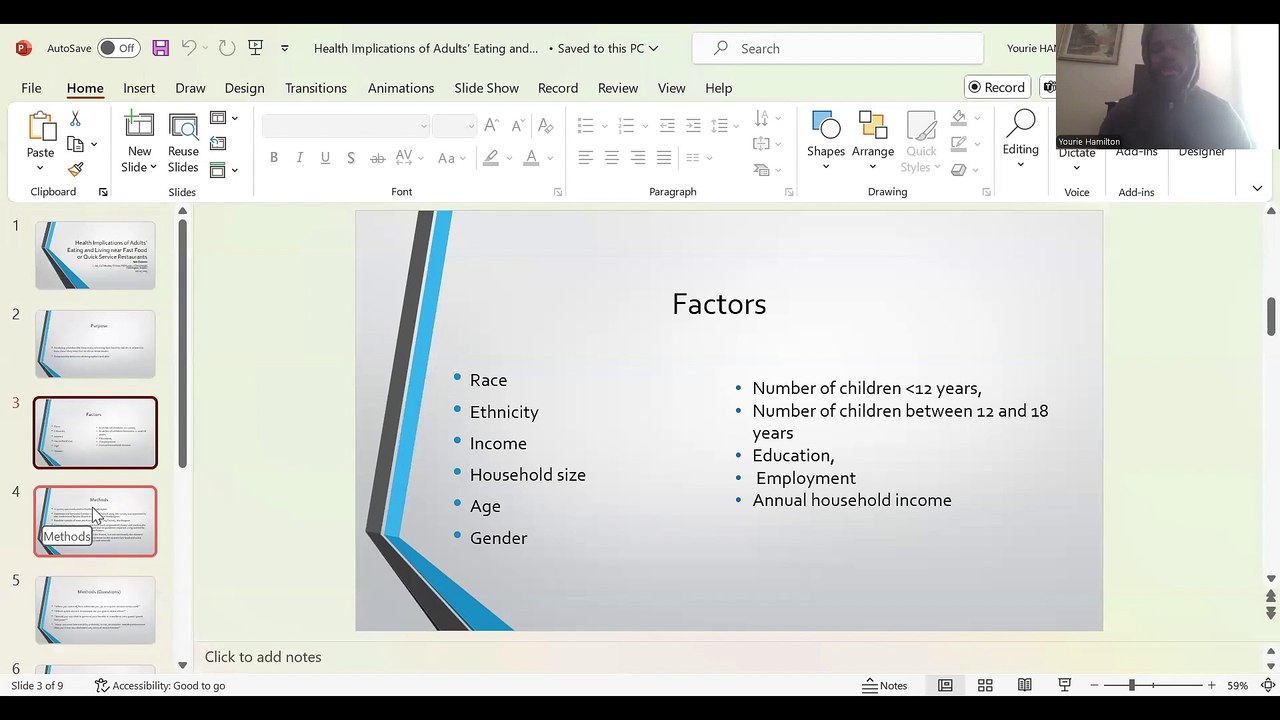Toggle Justify paragraph alignment

(664, 158)
